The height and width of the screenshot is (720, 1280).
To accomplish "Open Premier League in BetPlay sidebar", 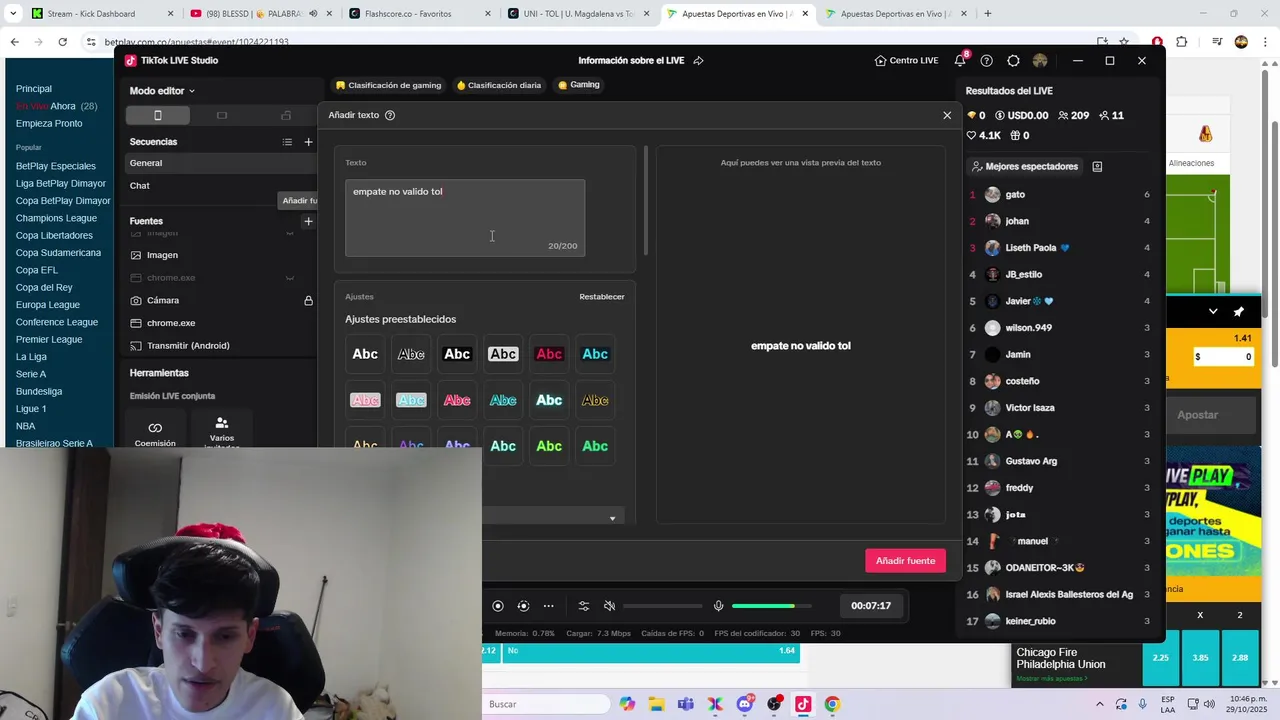I will 49,340.
